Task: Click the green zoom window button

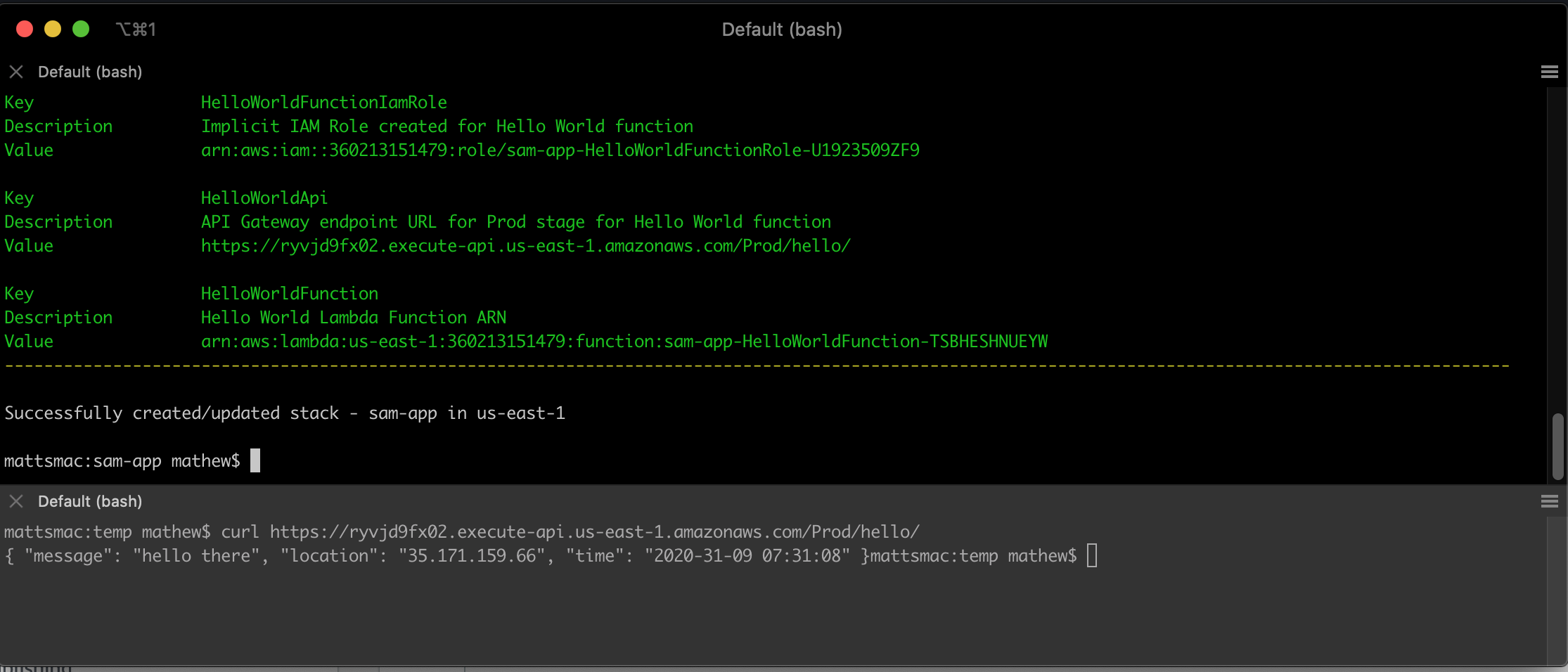Action: coord(81,29)
